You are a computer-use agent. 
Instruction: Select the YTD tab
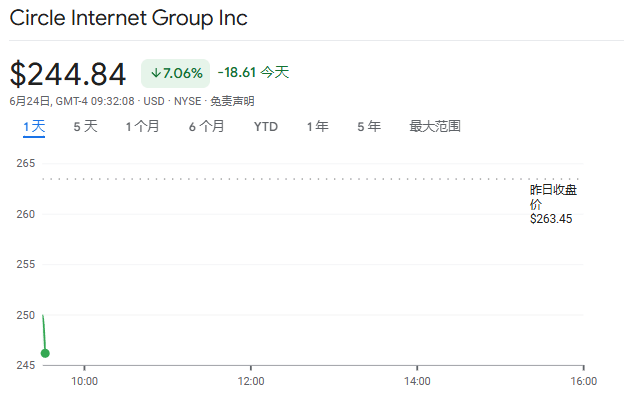tap(266, 127)
